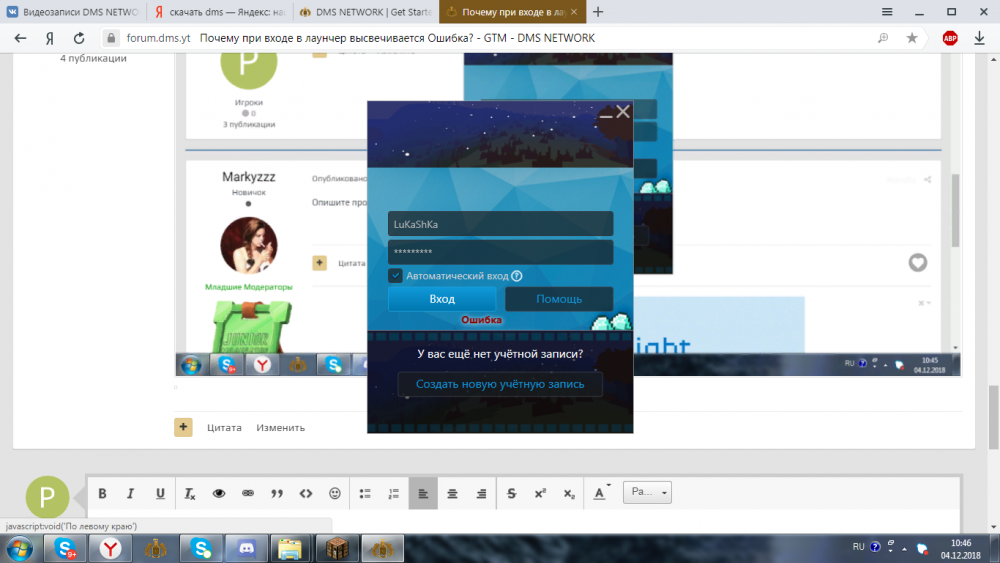The image size is (1000, 563).
Task: Open the emoji picker
Action: tap(335, 494)
